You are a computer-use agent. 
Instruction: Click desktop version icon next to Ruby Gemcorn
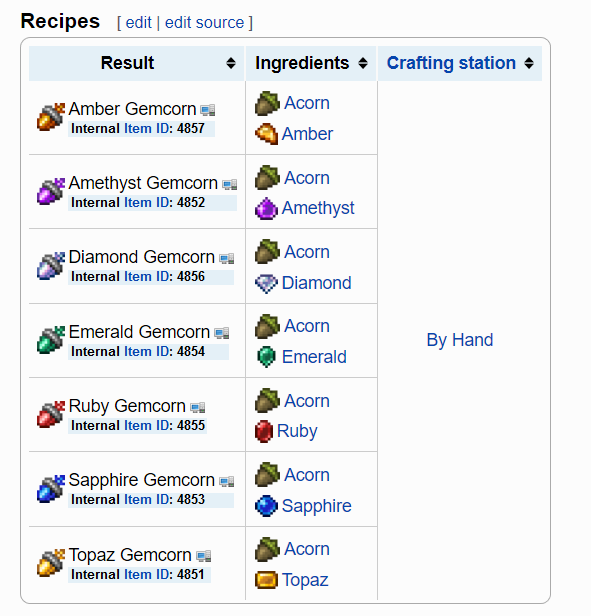point(198,407)
